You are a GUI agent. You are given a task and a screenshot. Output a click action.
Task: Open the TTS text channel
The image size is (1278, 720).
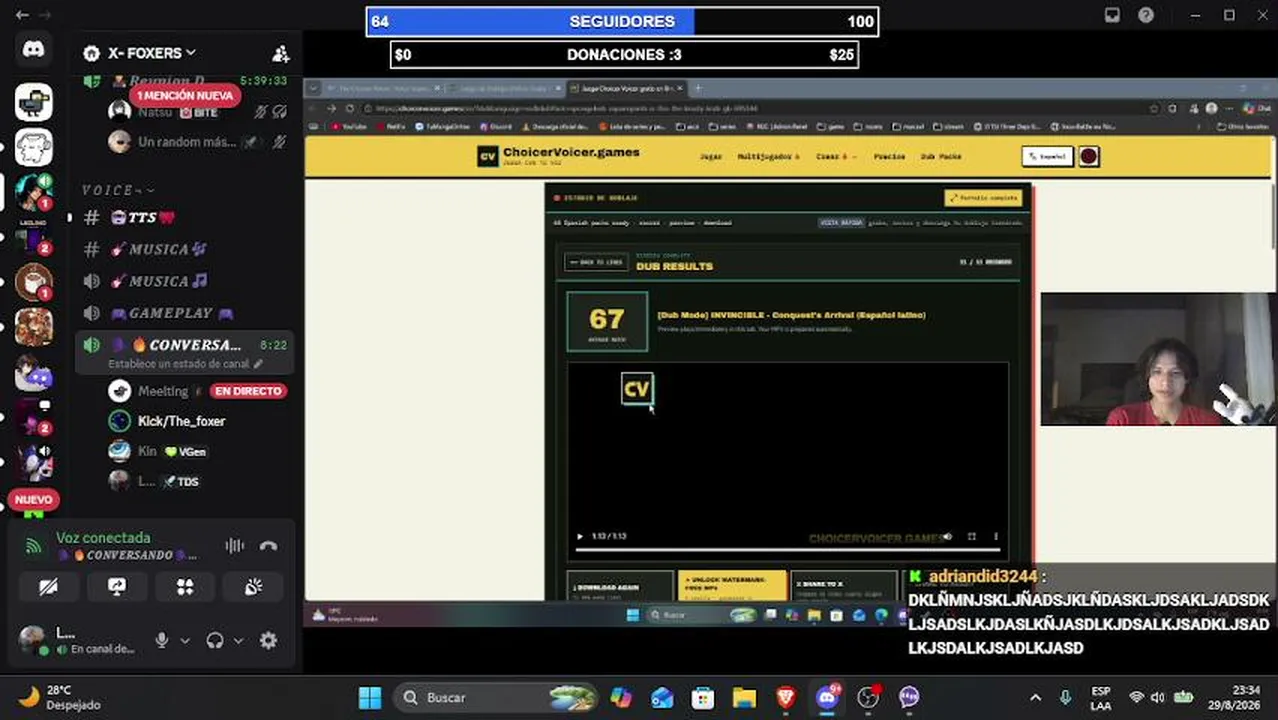click(186, 217)
